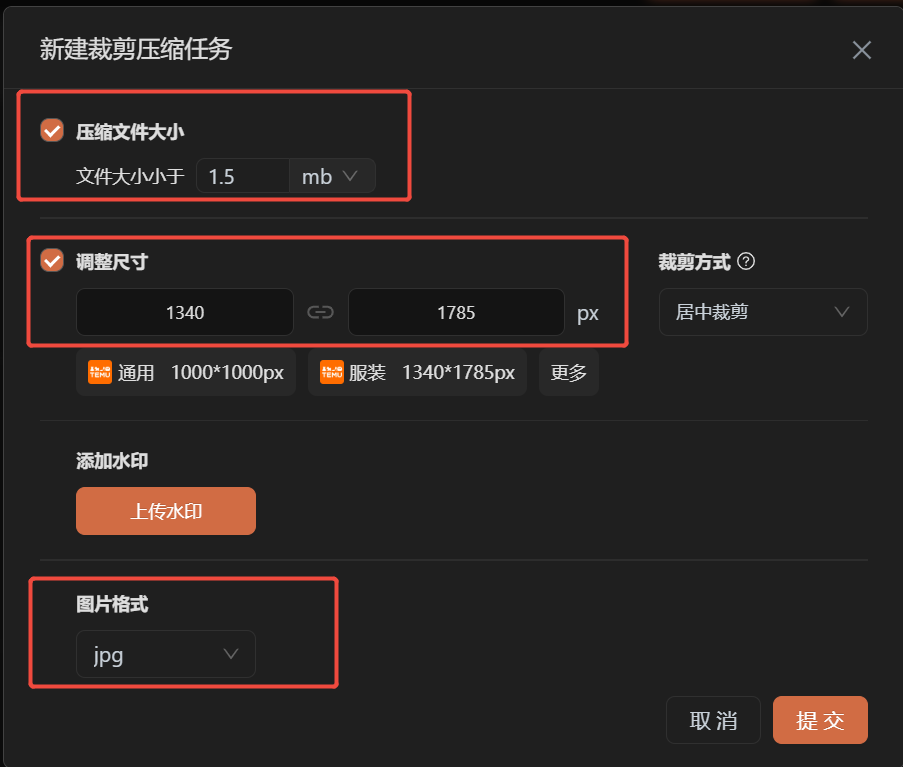Toggle the 调整尺寸 checkbox
Viewport: 903px width, 767px height.
click(52, 260)
